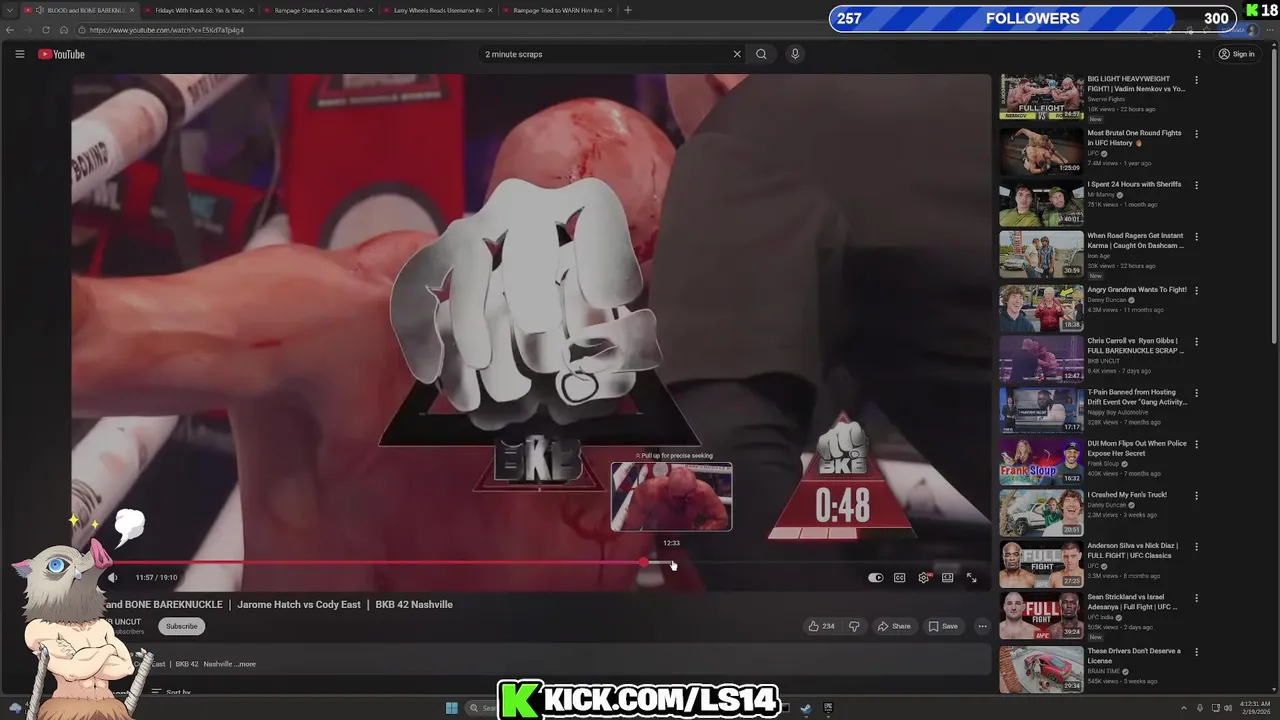This screenshot has height=720, width=1280.
Task: Expand the description with '...more'
Action: coord(245,664)
